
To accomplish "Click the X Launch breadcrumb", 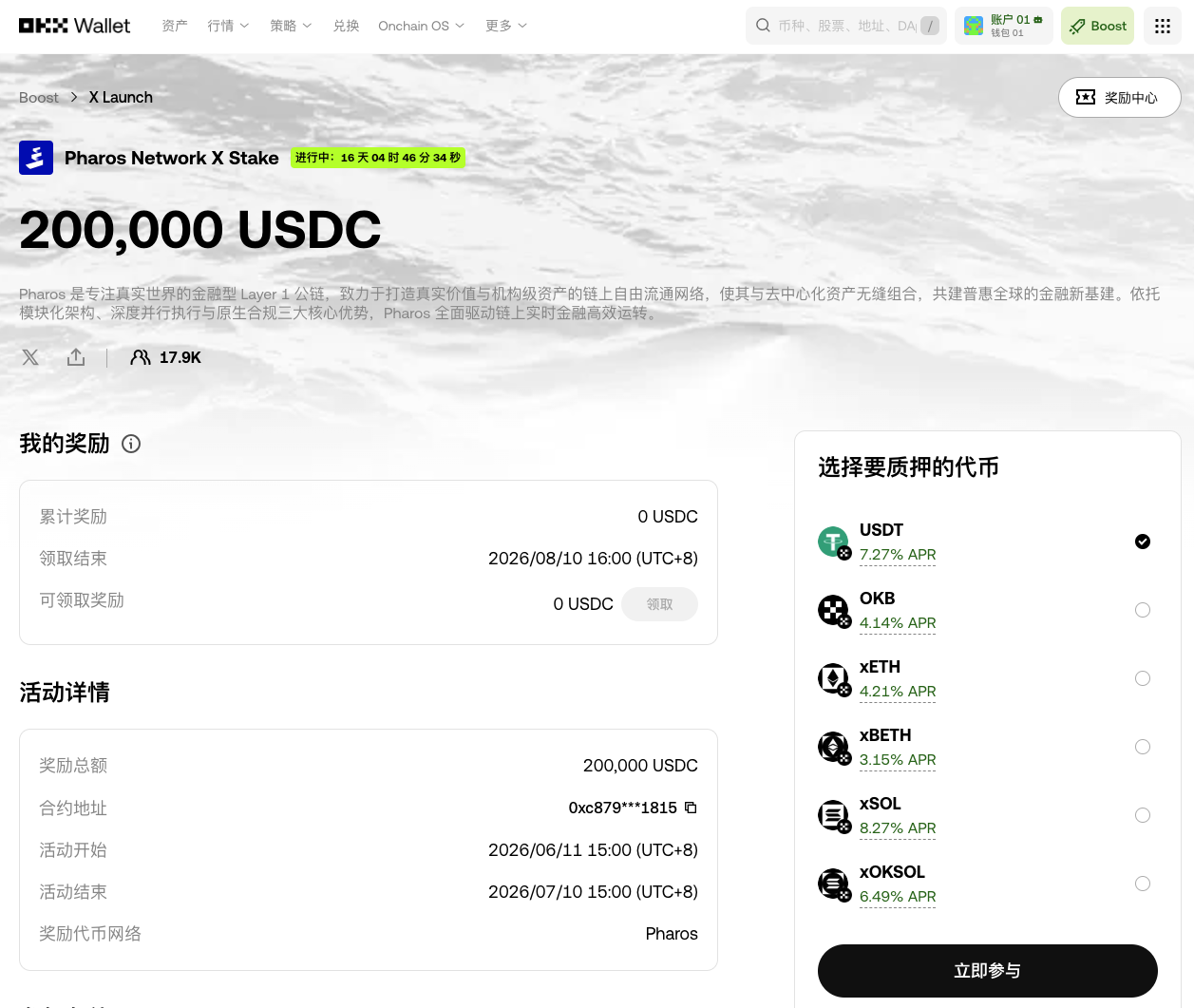I will 121,97.
